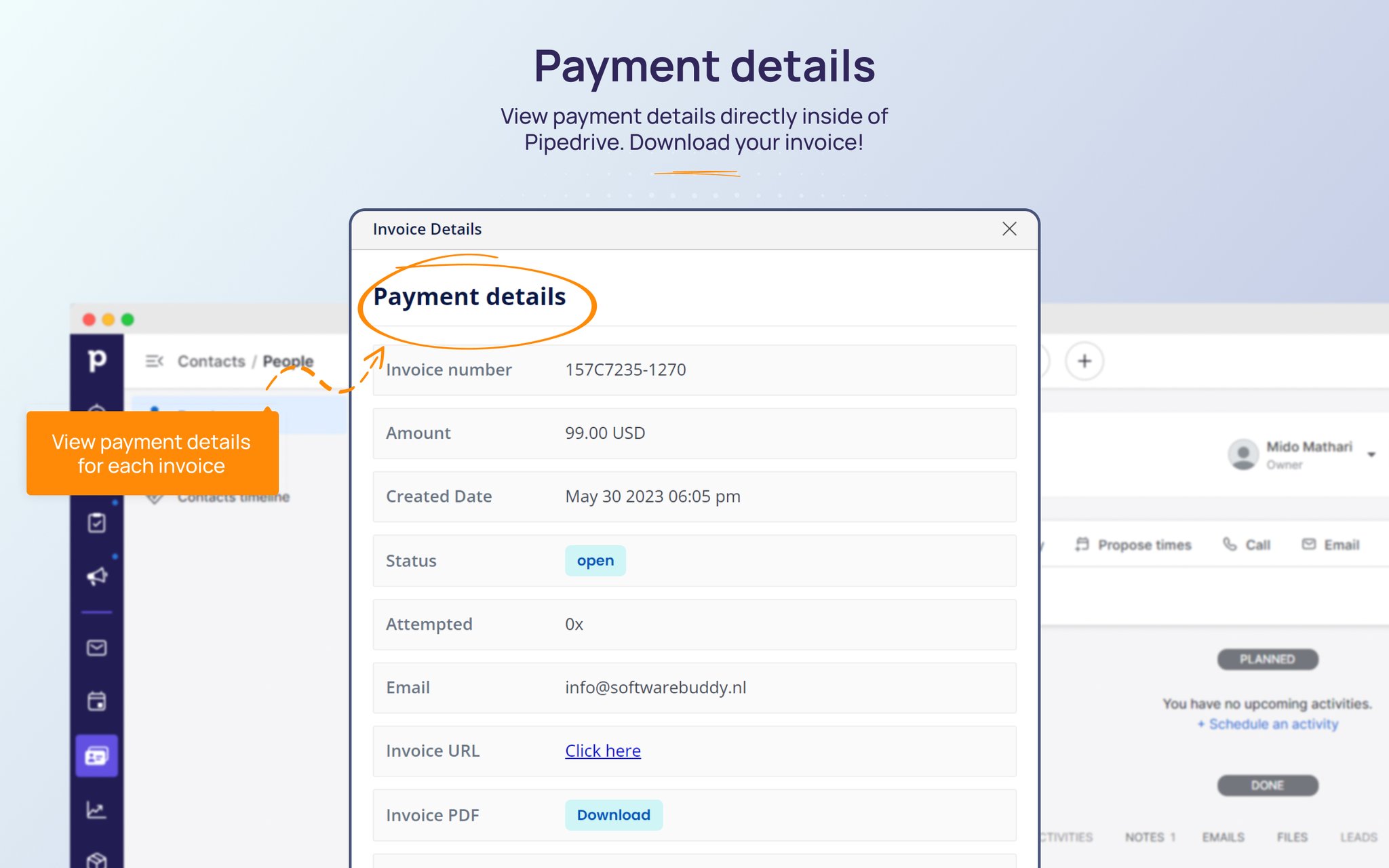Screen dimensions: 1389x868
Task: Open the Insights chart icon in sidebar
Action: coord(97,810)
